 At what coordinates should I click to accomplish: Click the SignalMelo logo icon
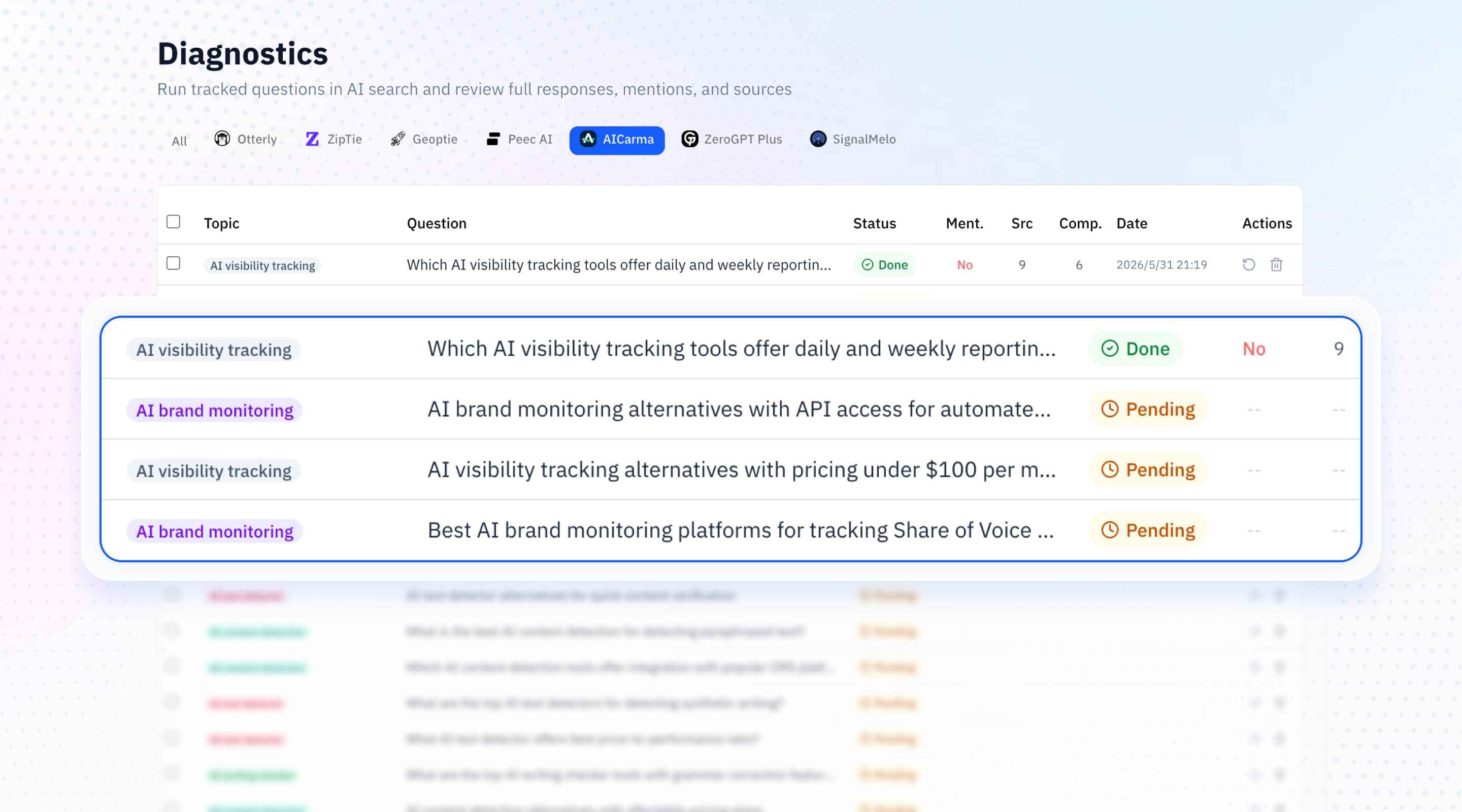818,139
